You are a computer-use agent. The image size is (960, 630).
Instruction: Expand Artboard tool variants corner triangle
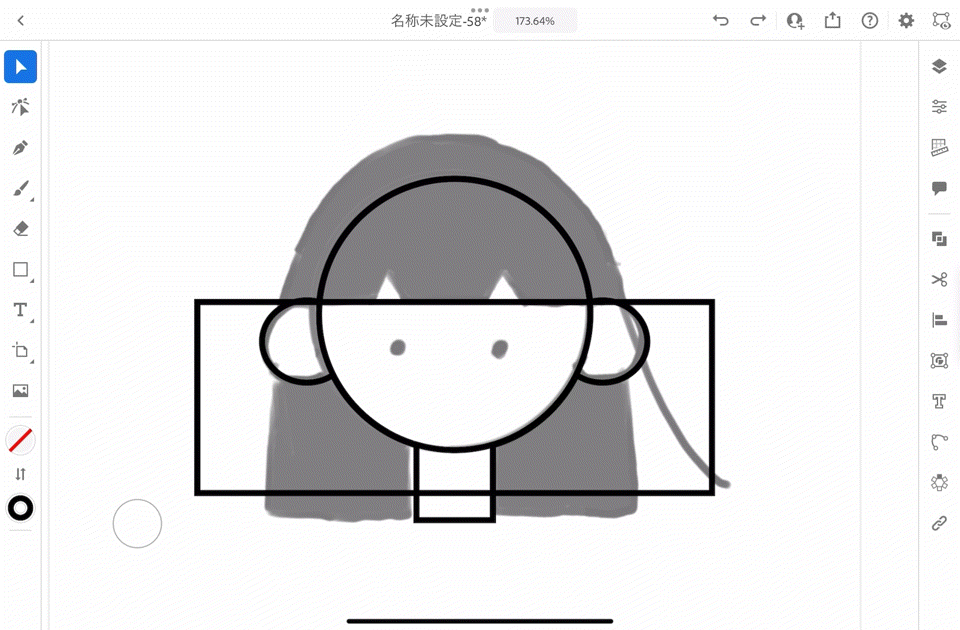pos(32,362)
